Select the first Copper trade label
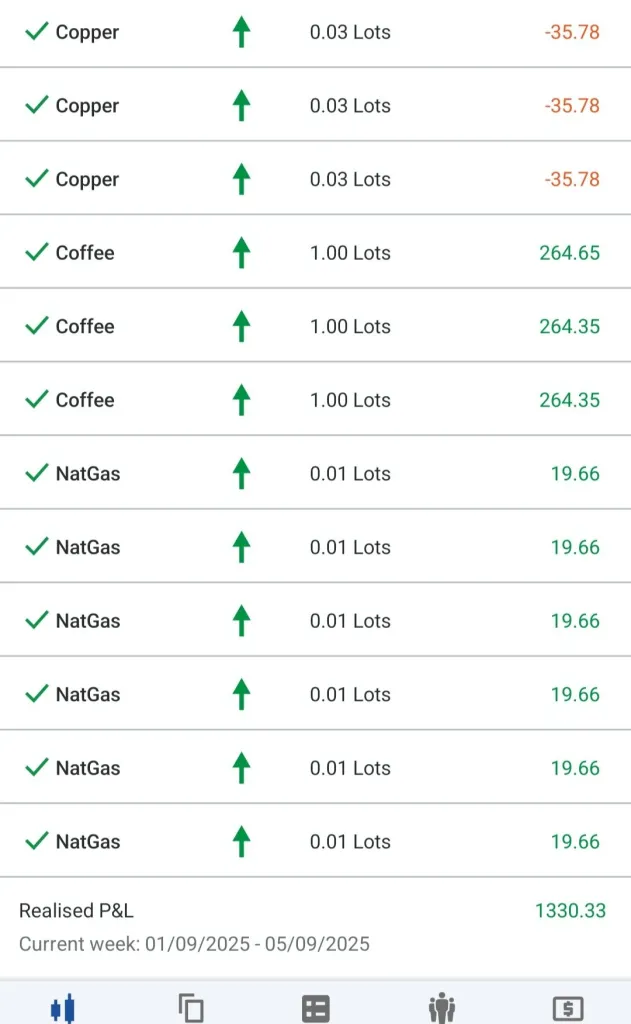 click(87, 32)
